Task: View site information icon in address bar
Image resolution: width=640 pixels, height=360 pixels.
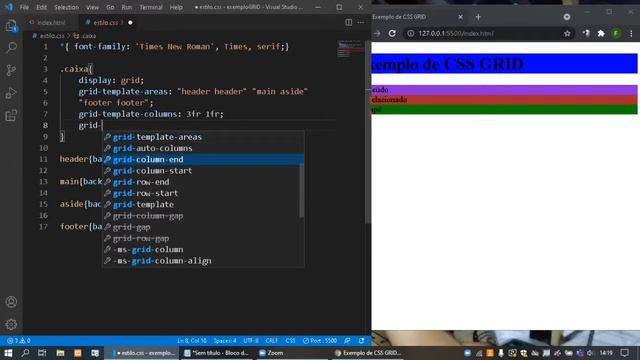Action: pyautogui.click(x=411, y=33)
